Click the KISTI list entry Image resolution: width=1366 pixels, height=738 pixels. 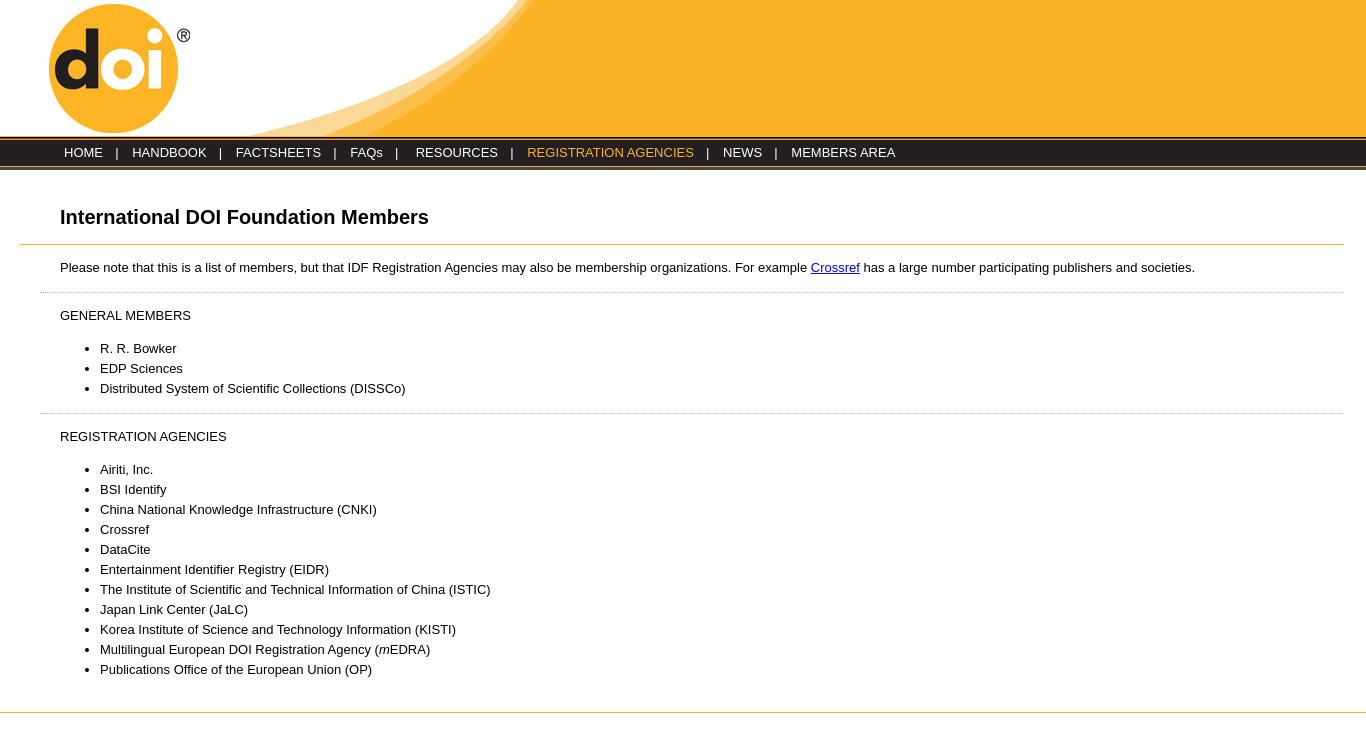coord(278,630)
